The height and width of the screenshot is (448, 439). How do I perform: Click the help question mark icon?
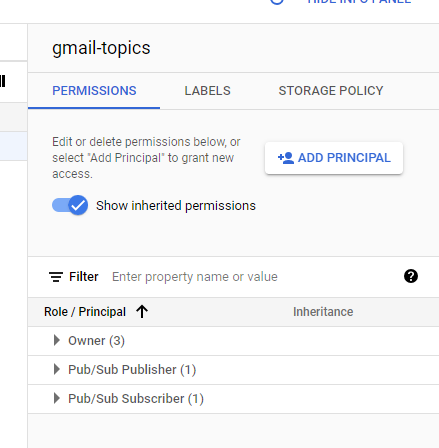(x=411, y=276)
